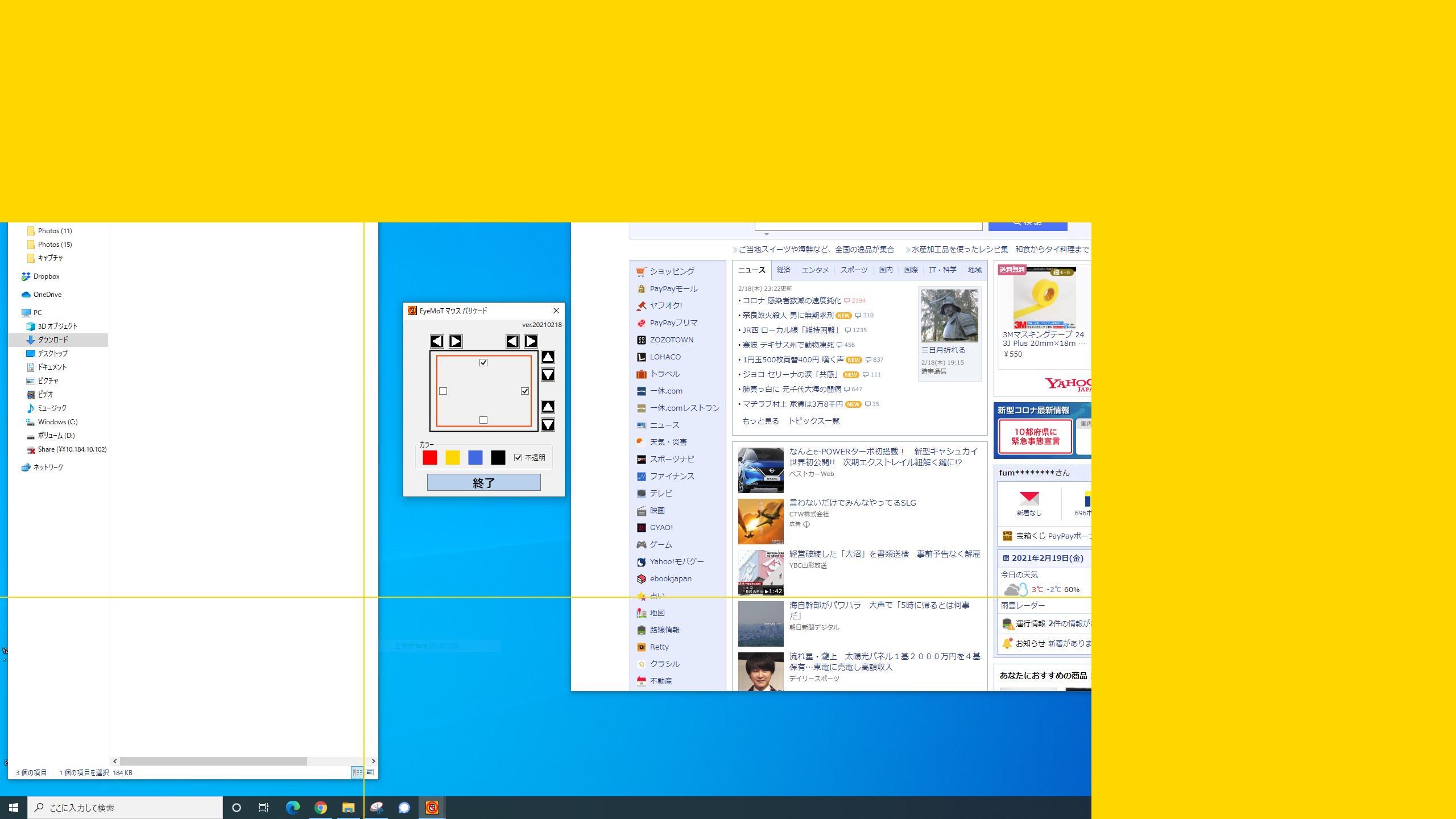Switch to the IT・科学 tab
This screenshot has width=1456, height=819.
tap(942, 270)
